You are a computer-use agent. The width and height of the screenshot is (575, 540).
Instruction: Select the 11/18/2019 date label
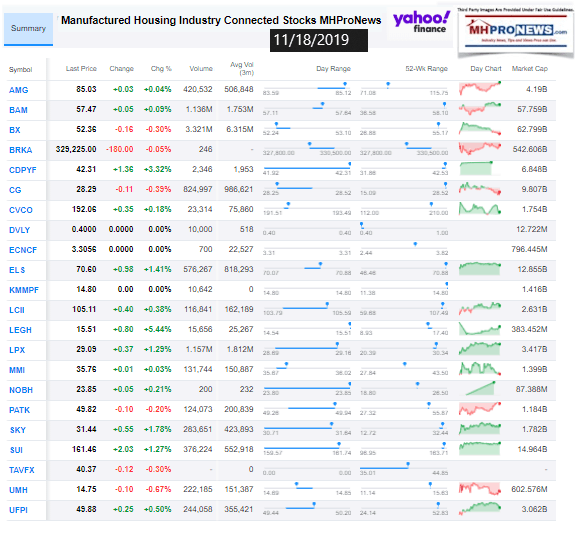click(319, 40)
